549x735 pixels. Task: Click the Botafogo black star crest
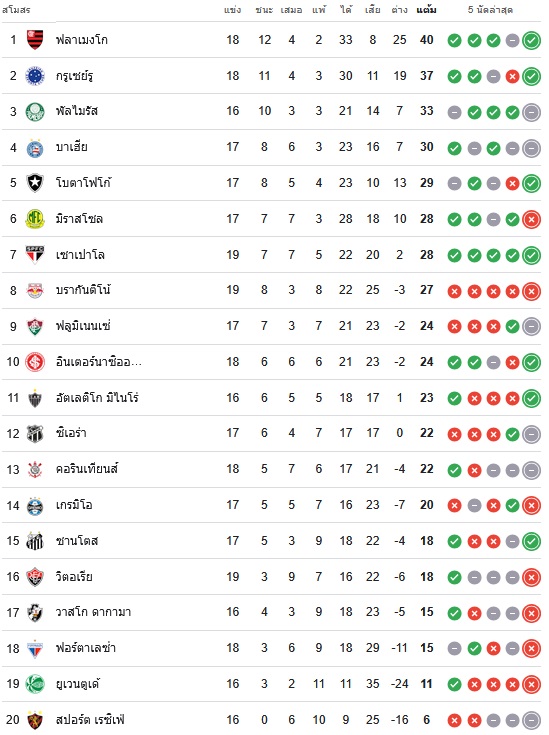35,183
